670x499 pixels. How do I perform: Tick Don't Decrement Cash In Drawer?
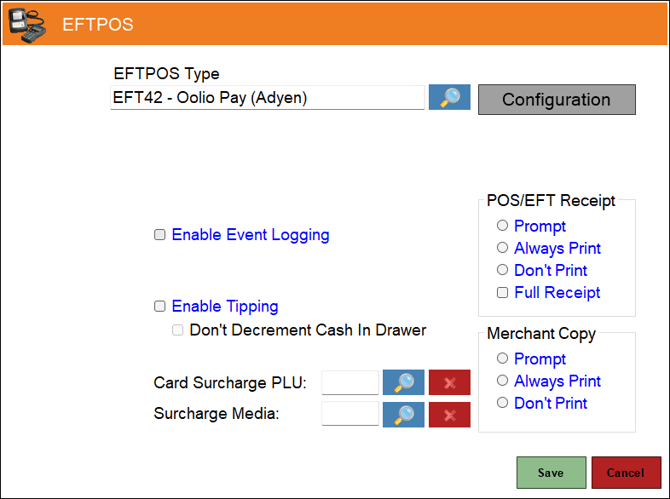click(178, 330)
